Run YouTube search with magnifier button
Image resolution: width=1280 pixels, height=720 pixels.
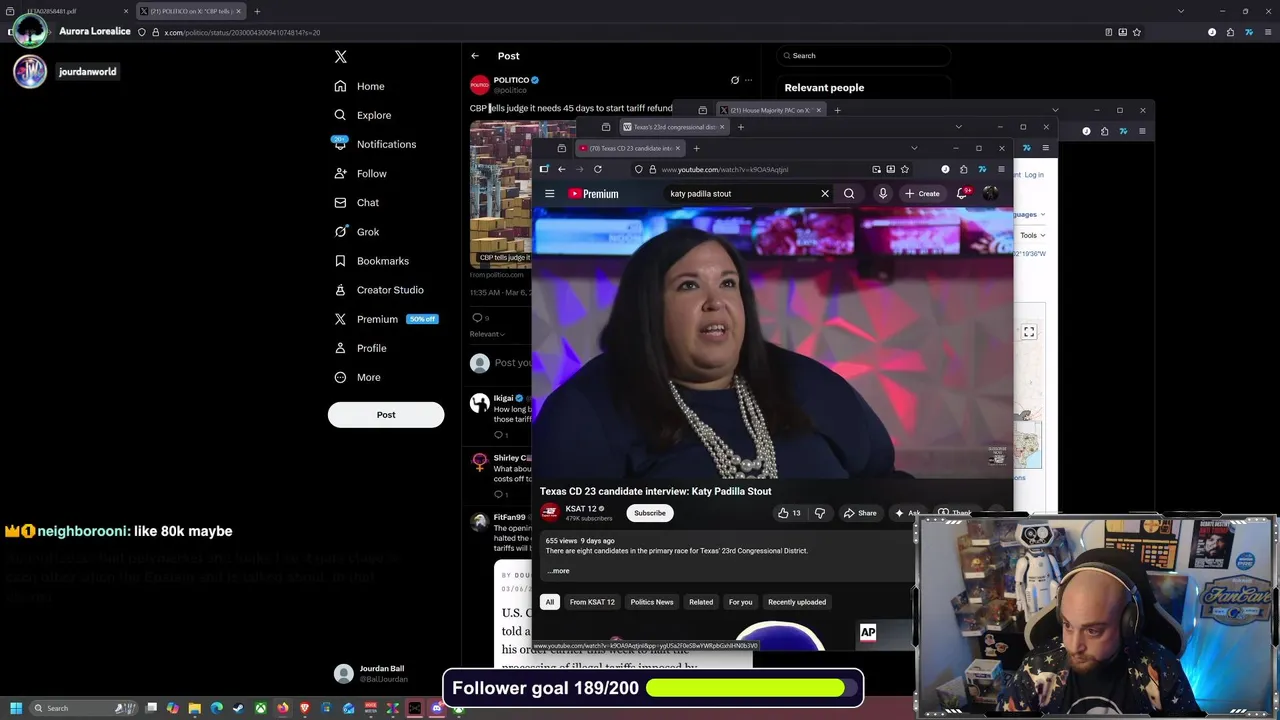pos(849,194)
